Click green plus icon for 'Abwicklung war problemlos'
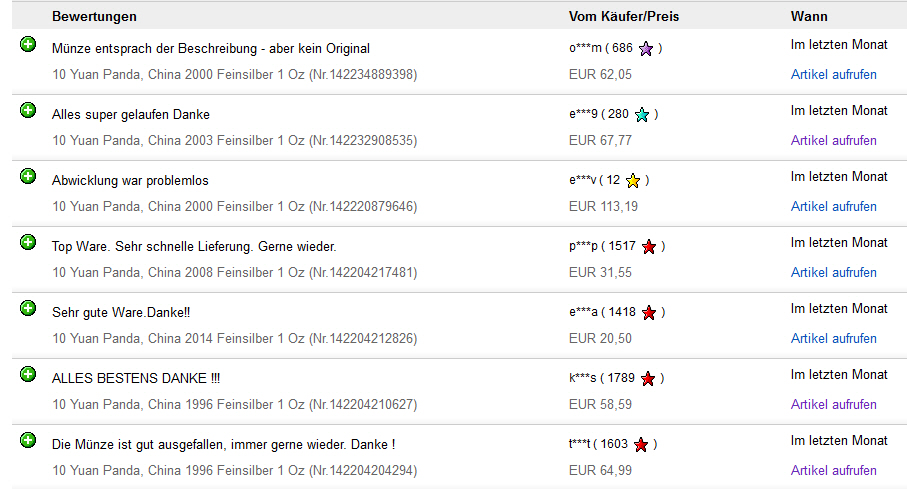The image size is (907, 489). (28, 176)
